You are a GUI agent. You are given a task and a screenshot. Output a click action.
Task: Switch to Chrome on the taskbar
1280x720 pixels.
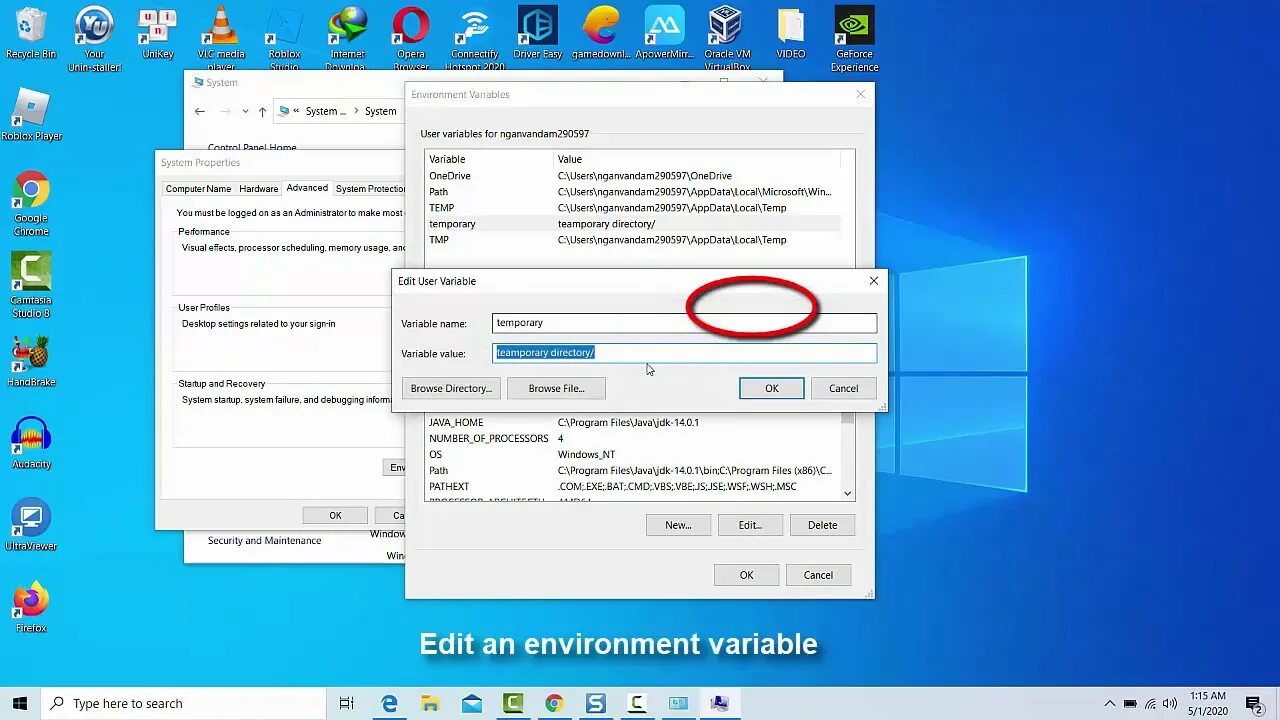pyautogui.click(x=554, y=703)
